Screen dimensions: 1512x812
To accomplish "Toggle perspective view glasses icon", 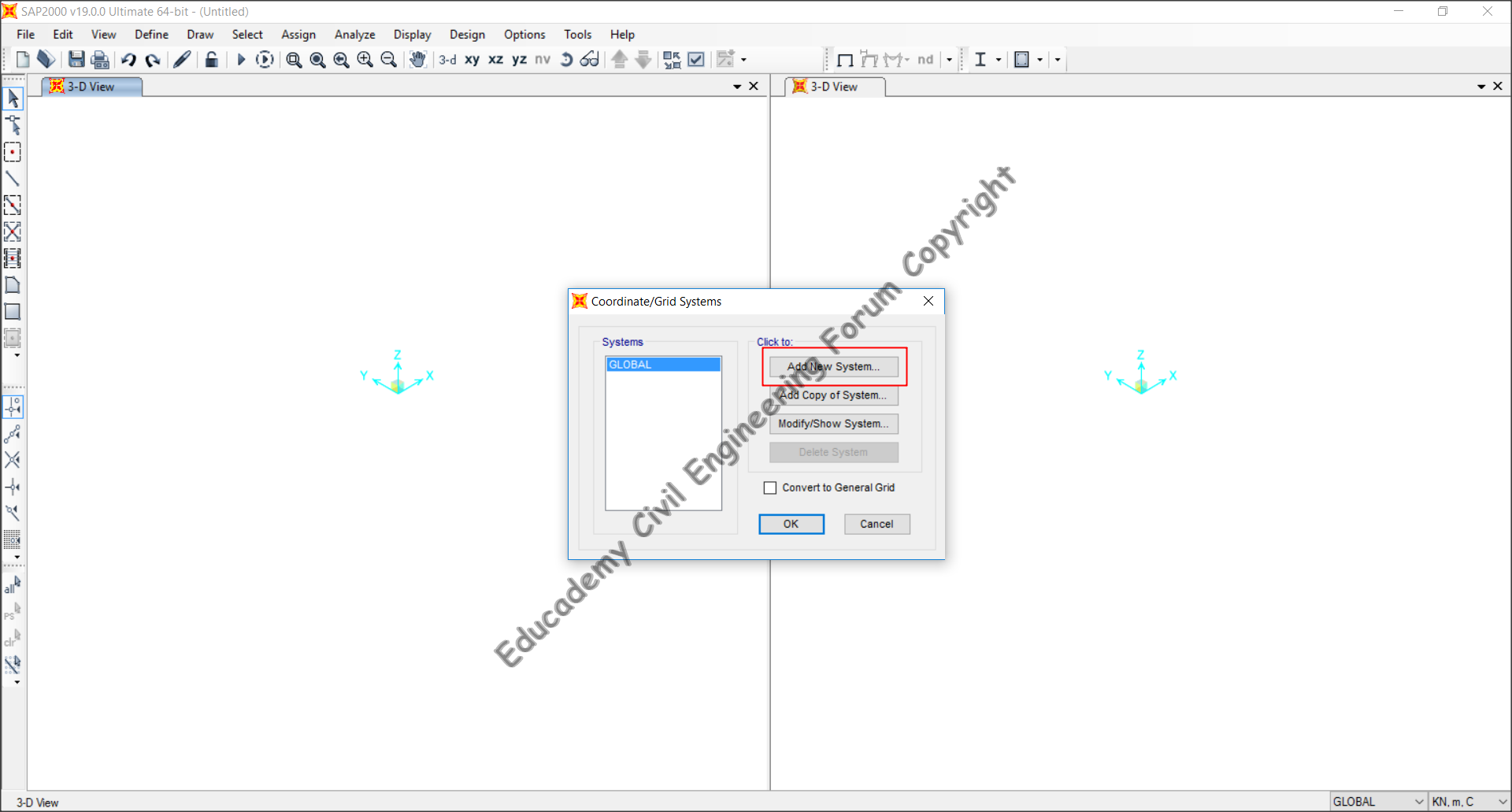I will (x=589, y=59).
